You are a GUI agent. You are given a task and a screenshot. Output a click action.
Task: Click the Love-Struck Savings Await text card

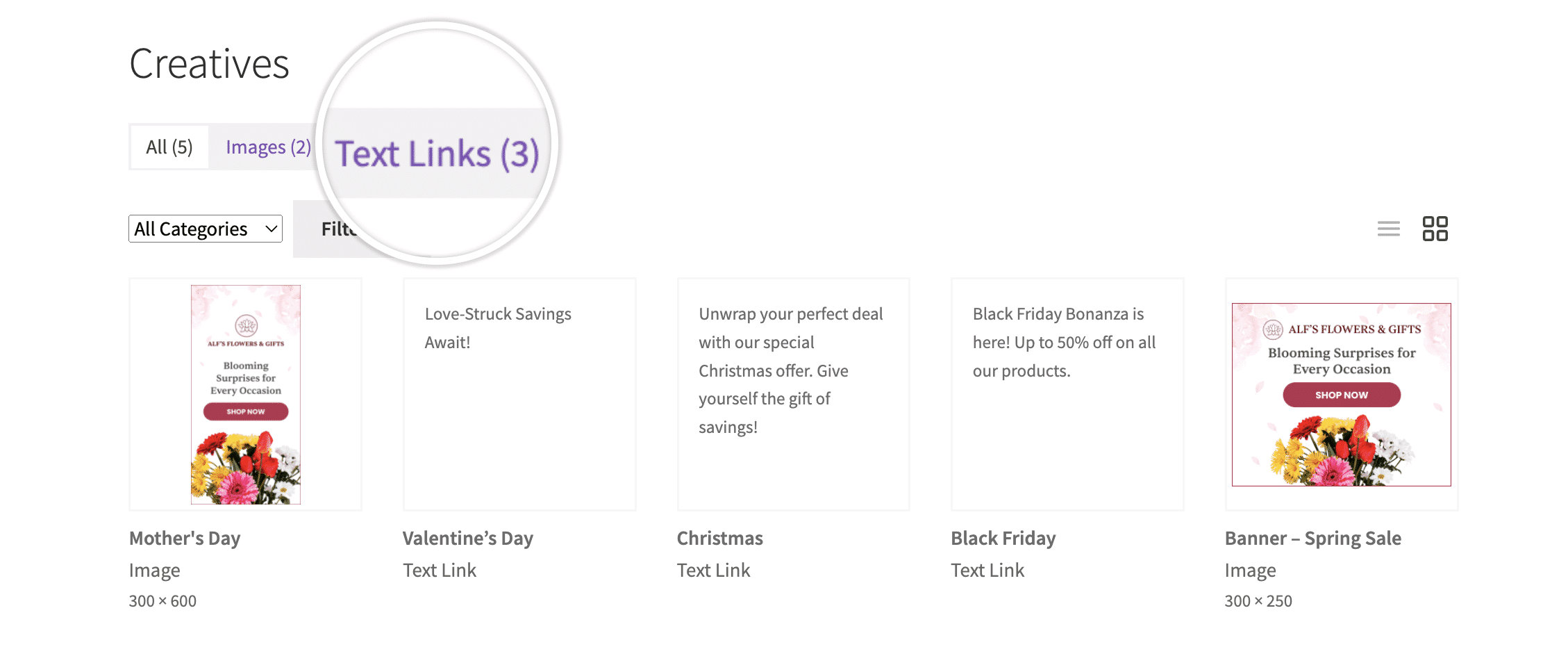pos(519,394)
